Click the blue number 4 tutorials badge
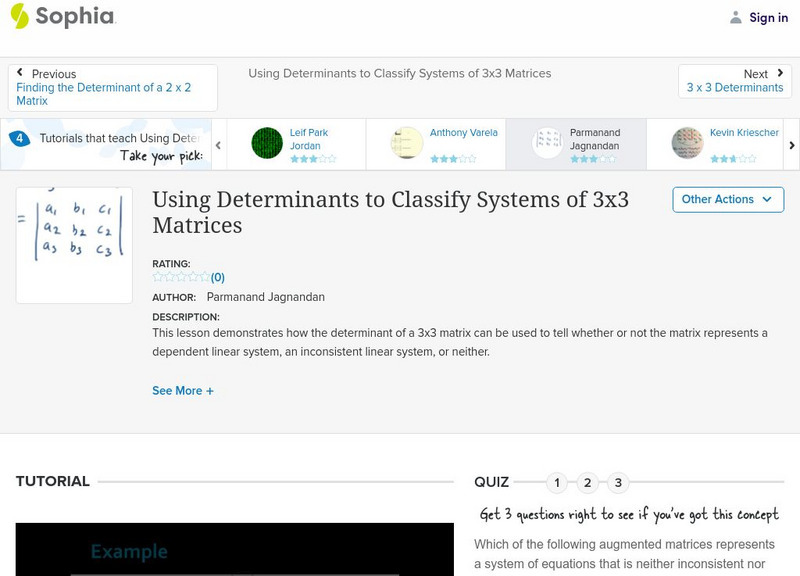The image size is (800, 576). tap(19, 138)
